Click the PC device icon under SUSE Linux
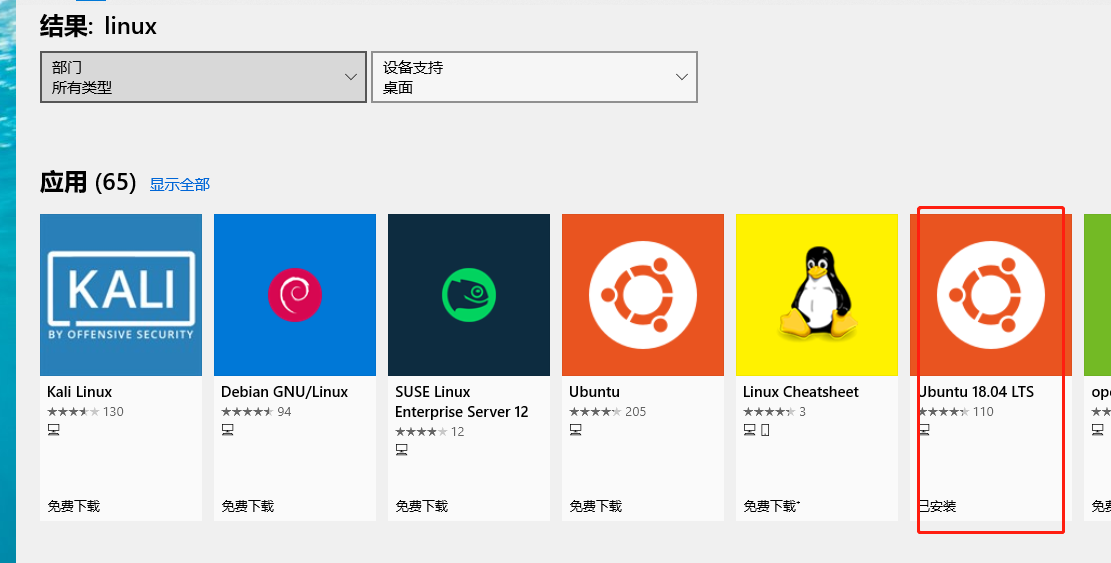This screenshot has width=1111, height=563. tap(401, 450)
